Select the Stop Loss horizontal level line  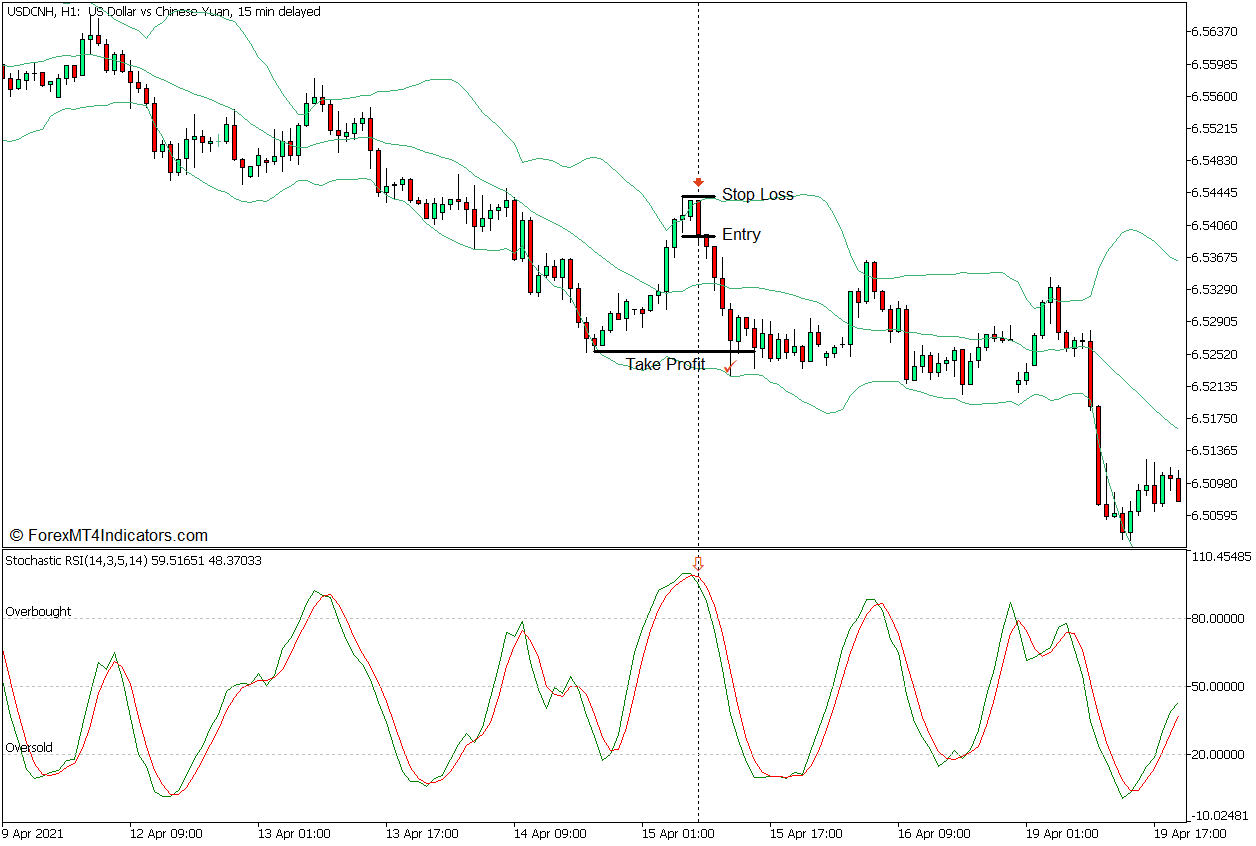pyautogui.click(x=700, y=195)
